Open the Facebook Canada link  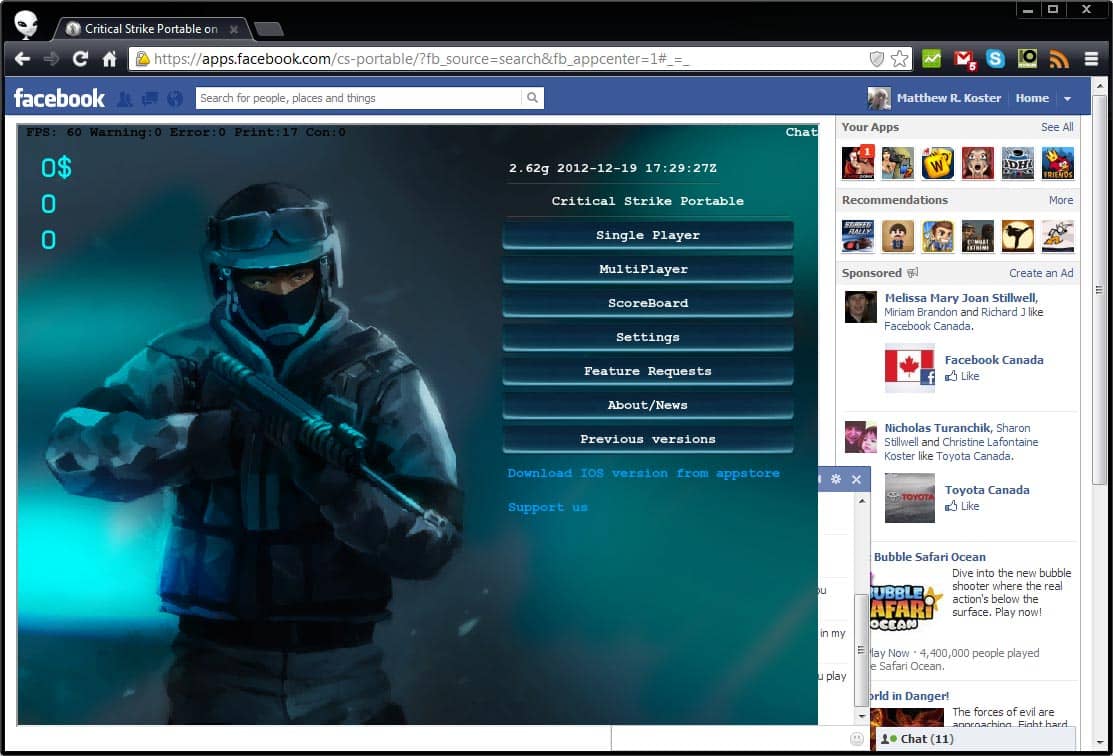(994, 360)
